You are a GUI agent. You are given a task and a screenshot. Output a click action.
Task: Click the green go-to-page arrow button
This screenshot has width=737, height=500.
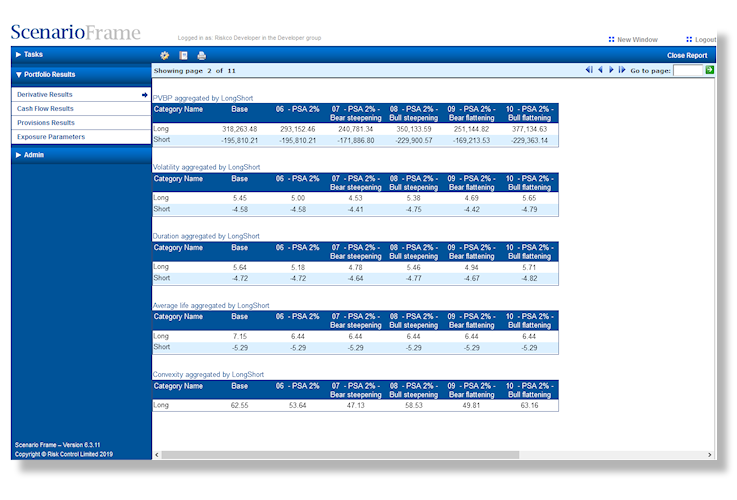[710, 70]
